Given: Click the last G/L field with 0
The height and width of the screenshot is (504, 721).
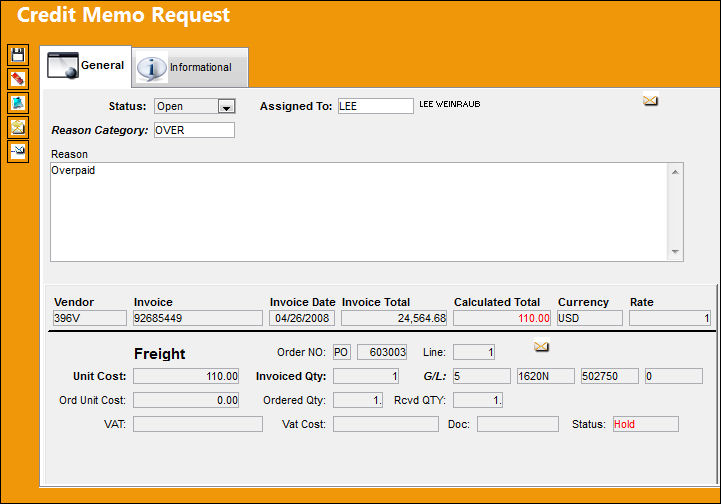Looking at the screenshot, I should [x=674, y=376].
